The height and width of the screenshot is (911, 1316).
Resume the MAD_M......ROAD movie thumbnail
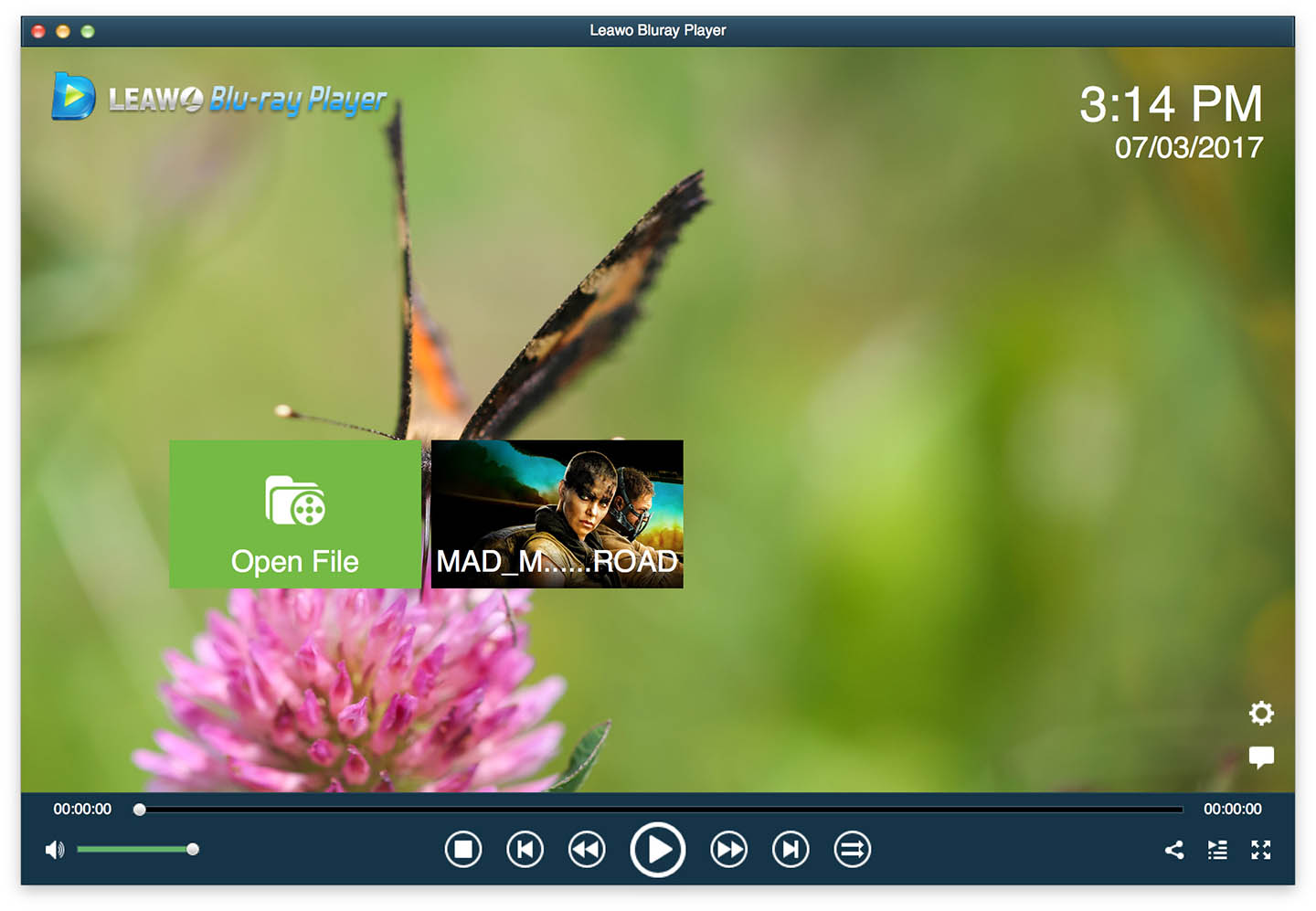click(x=556, y=514)
